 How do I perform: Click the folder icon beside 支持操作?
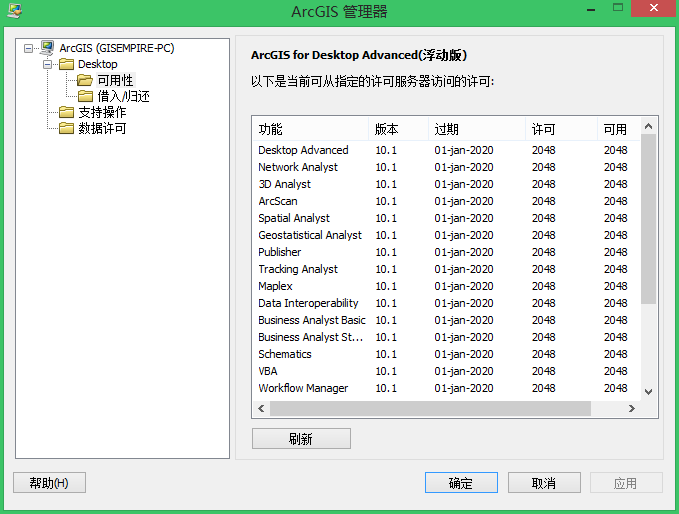pyautogui.click(x=66, y=112)
